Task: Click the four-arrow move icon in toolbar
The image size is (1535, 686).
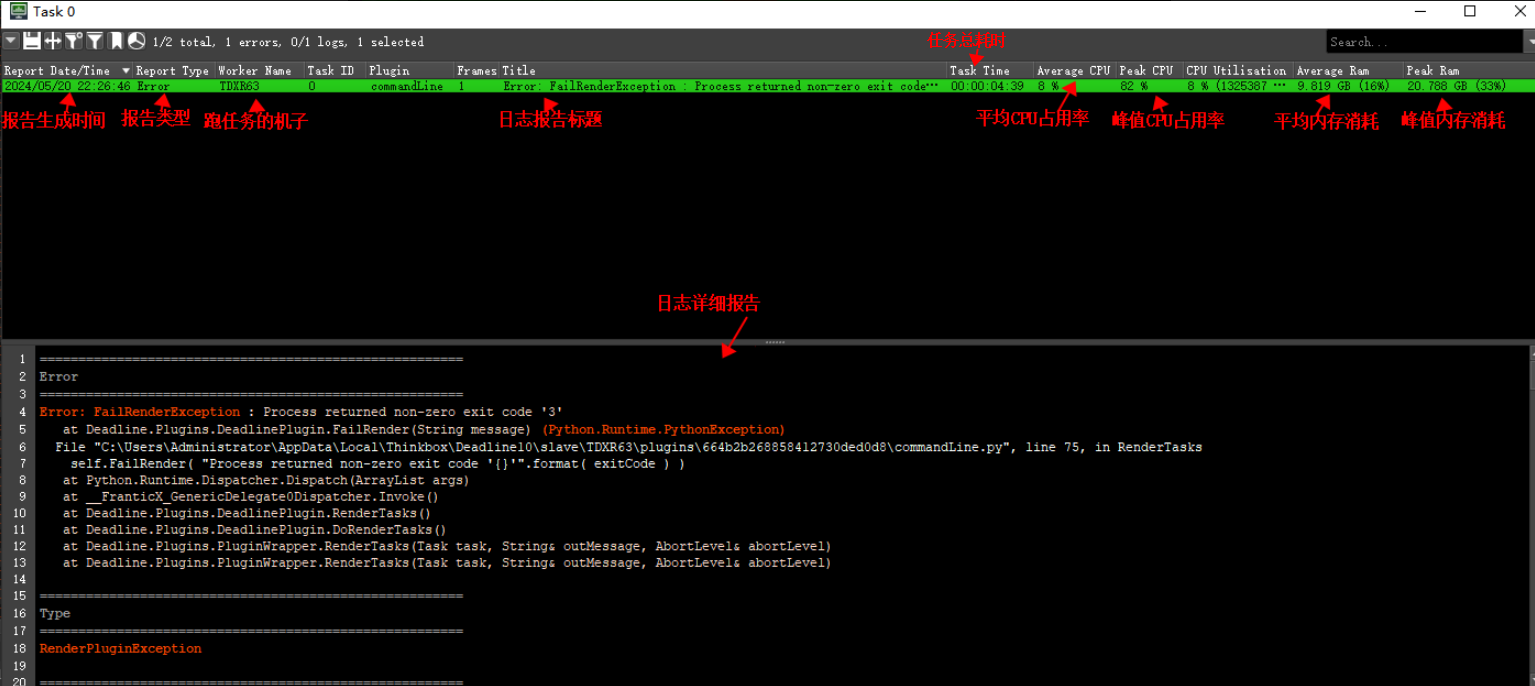Action: tap(53, 41)
